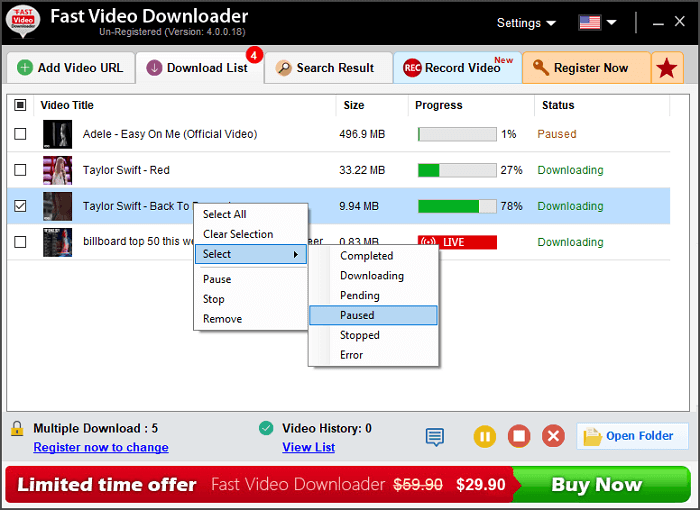This screenshot has height=510, width=700.
Task: Sort by the Size column header
Action: coord(372,105)
